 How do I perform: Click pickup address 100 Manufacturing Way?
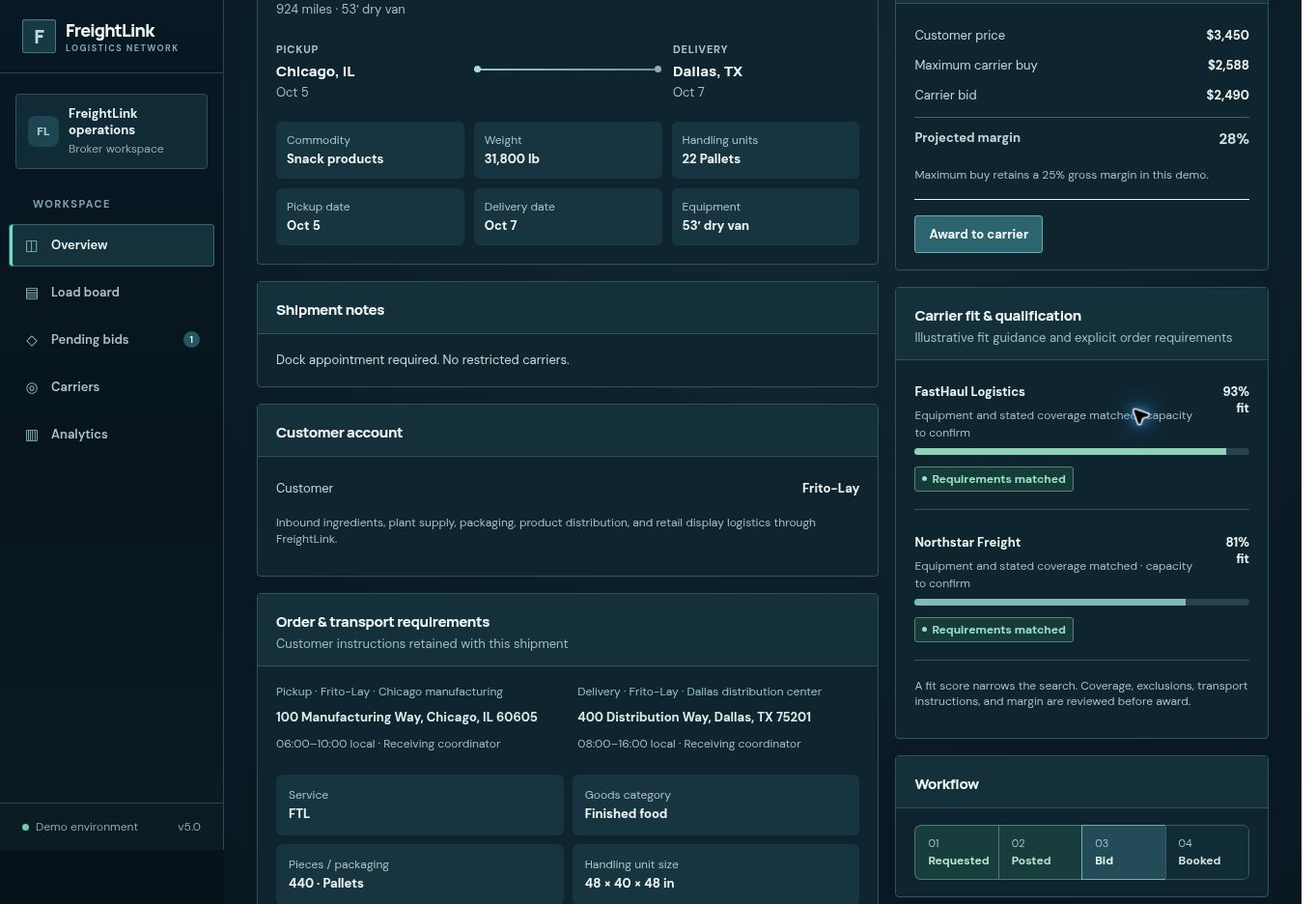tap(406, 717)
